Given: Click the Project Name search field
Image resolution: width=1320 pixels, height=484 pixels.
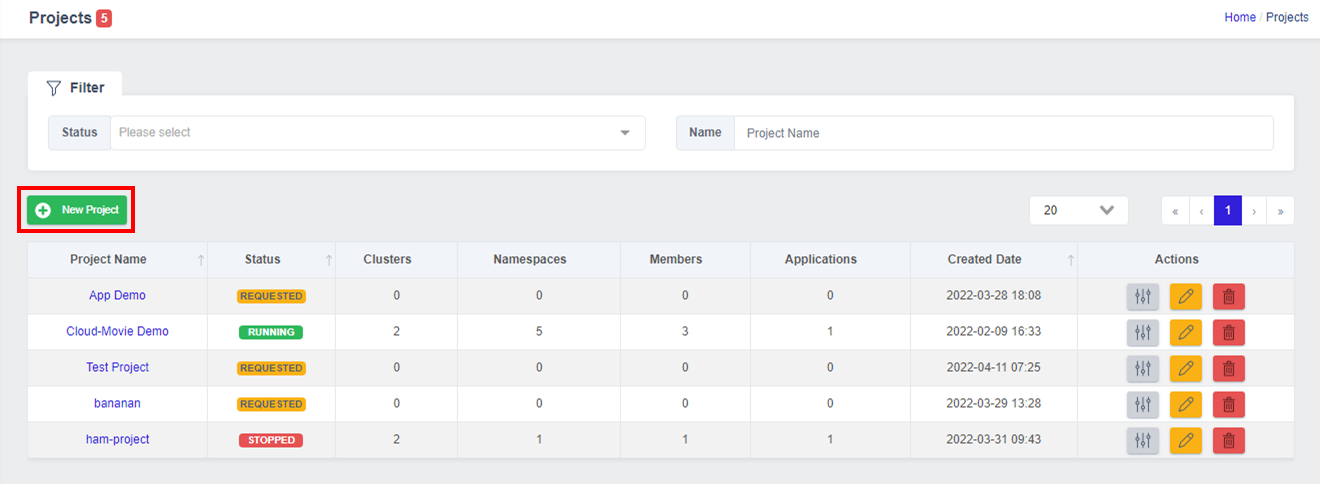Looking at the screenshot, I should tap(1004, 132).
